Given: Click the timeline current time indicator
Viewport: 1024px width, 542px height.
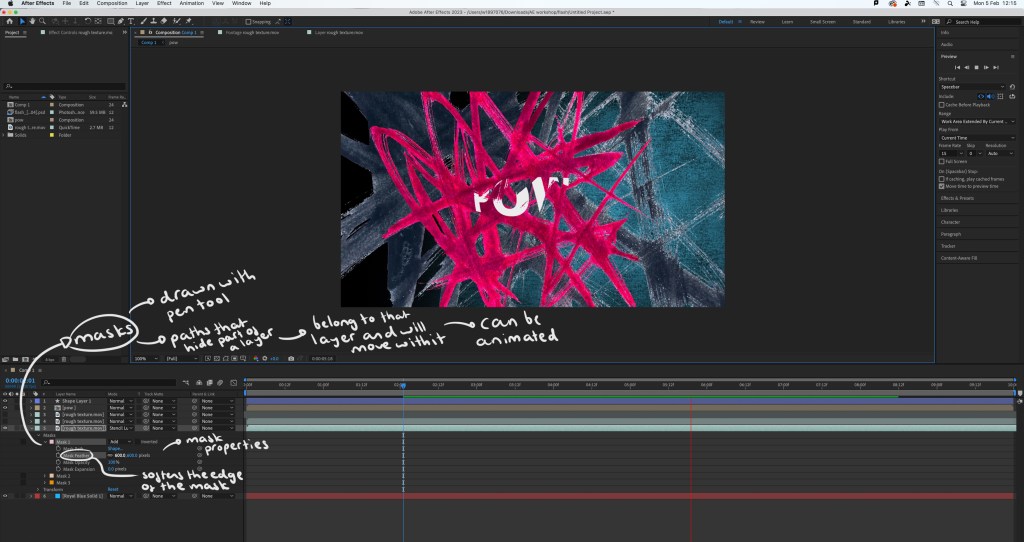Looking at the screenshot, I should click(x=403, y=385).
